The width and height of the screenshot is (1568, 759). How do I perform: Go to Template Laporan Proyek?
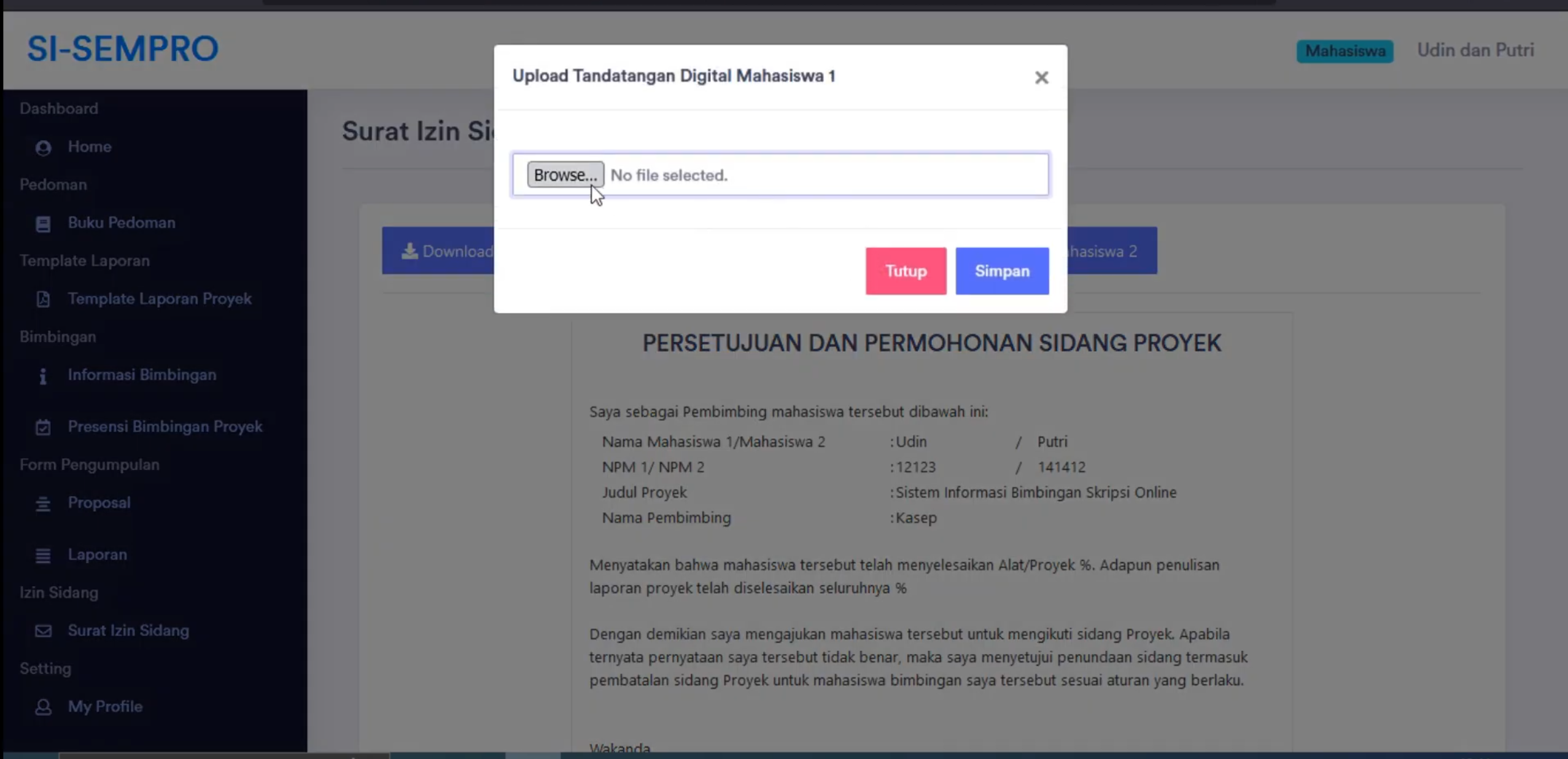(160, 299)
